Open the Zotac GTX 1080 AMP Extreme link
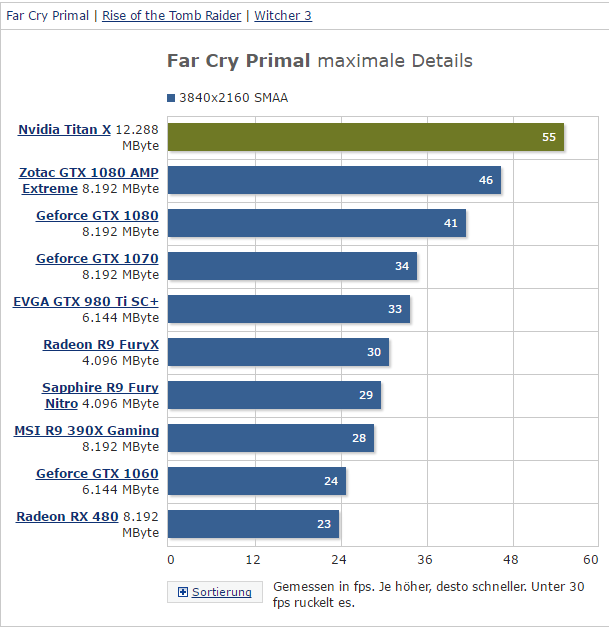Image resolution: width=609 pixels, height=628 pixels. pyautogui.click(x=89, y=181)
